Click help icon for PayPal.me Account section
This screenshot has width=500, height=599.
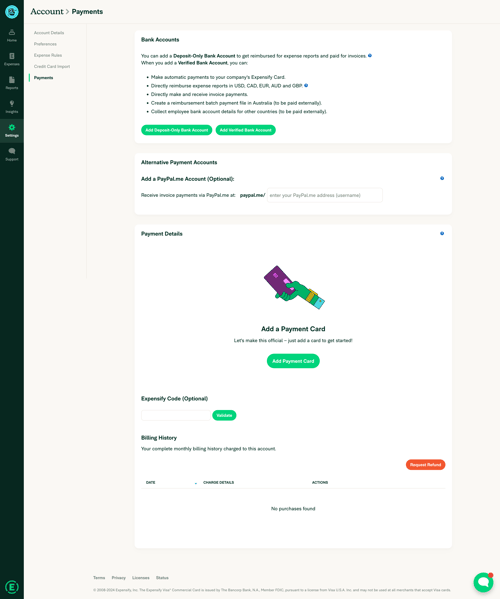tap(442, 178)
